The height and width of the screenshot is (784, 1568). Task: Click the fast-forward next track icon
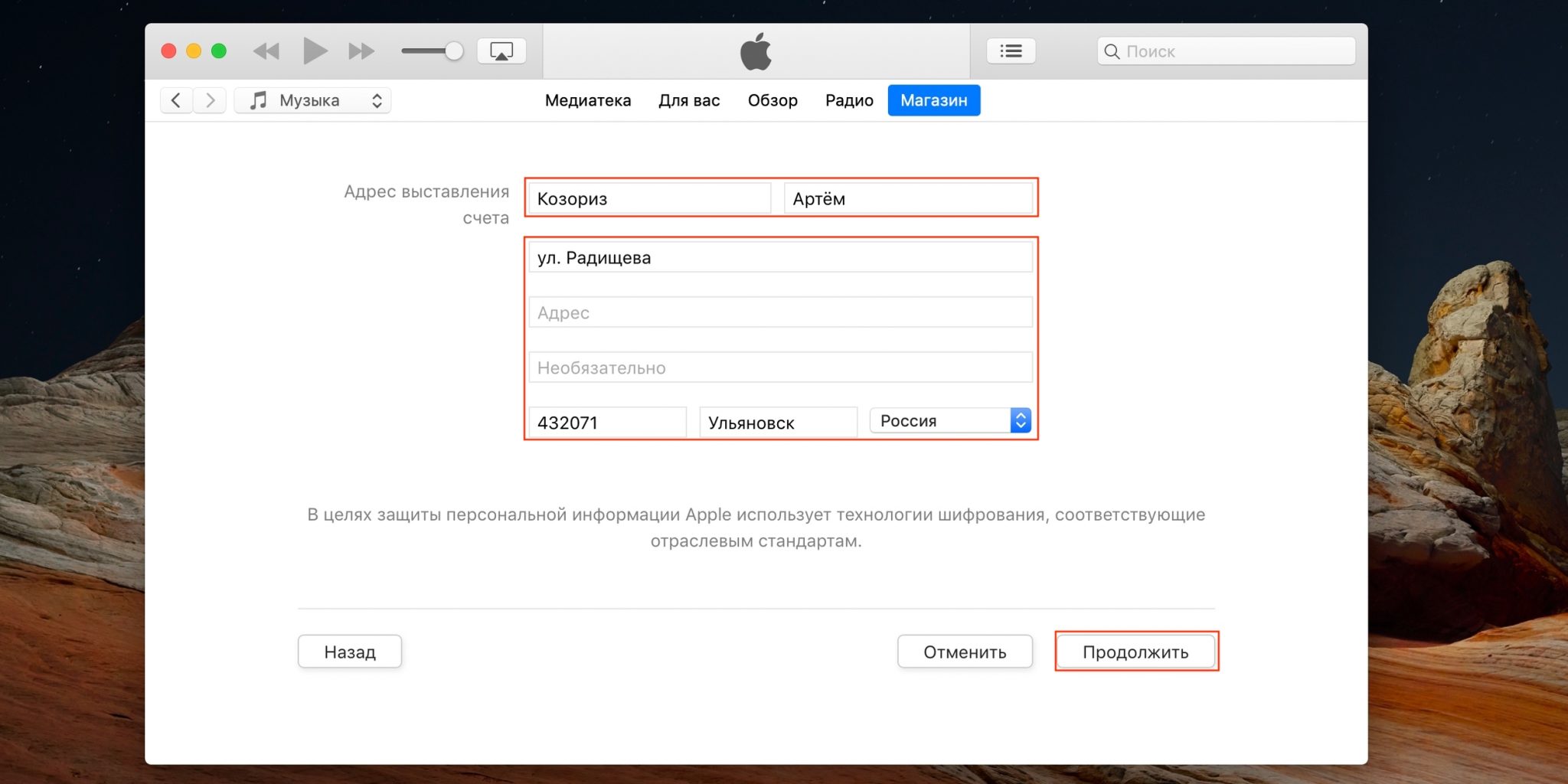tap(361, 51)
